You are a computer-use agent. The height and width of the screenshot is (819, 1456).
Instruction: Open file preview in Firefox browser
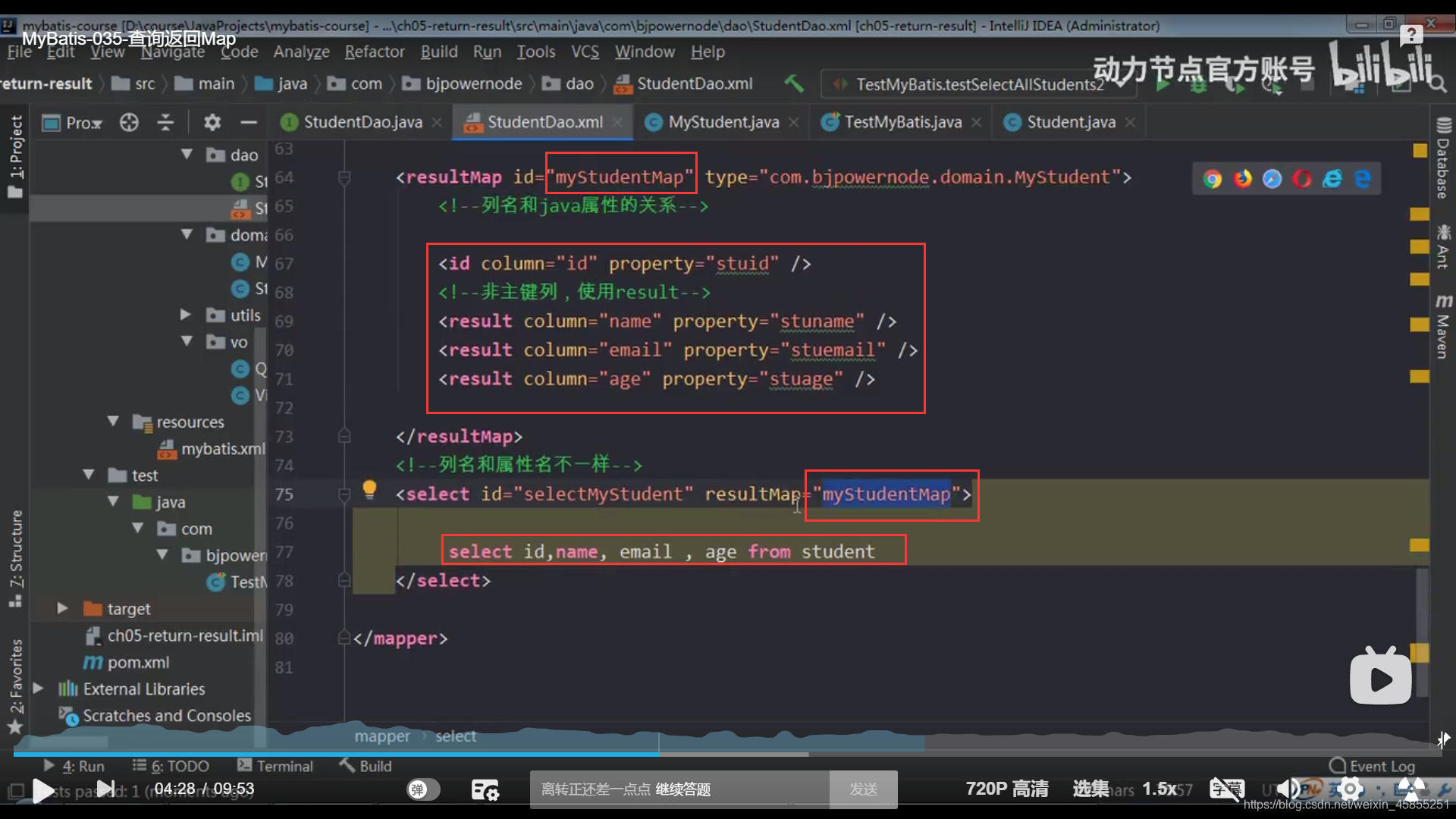click(1242, 179)
